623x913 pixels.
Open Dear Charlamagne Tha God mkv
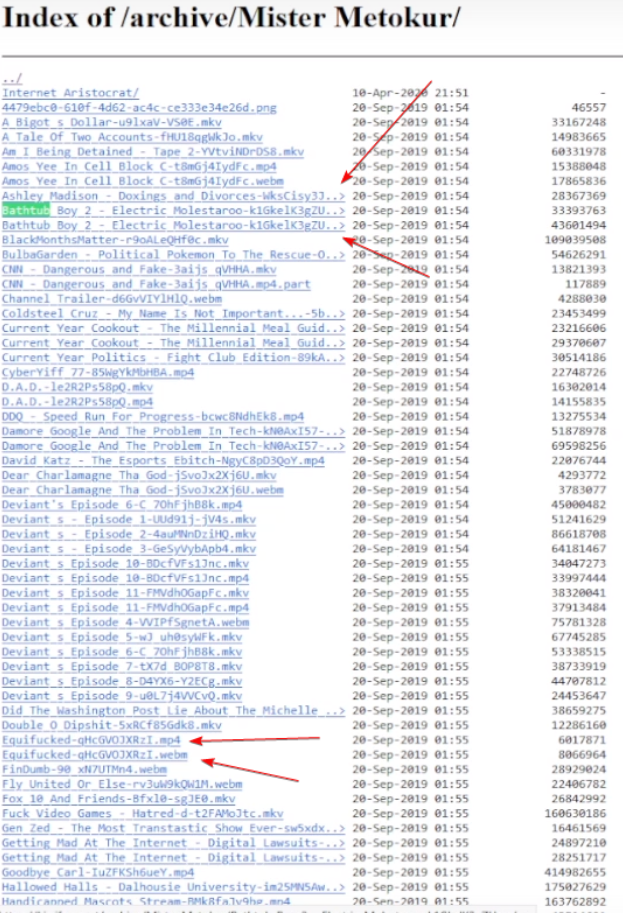coord(139,475)
